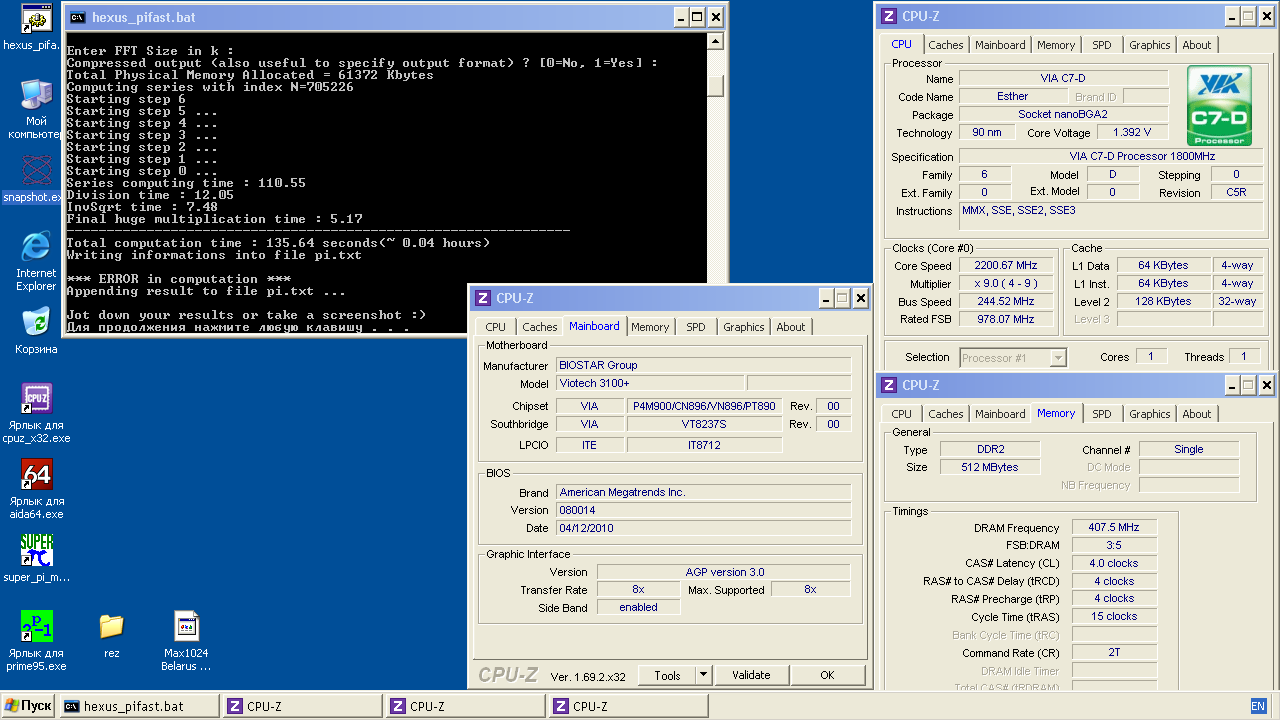This screenshot has width=1280, height=720.
Task: Open the rez folder on desktop
Action: (x=112, y=626)
